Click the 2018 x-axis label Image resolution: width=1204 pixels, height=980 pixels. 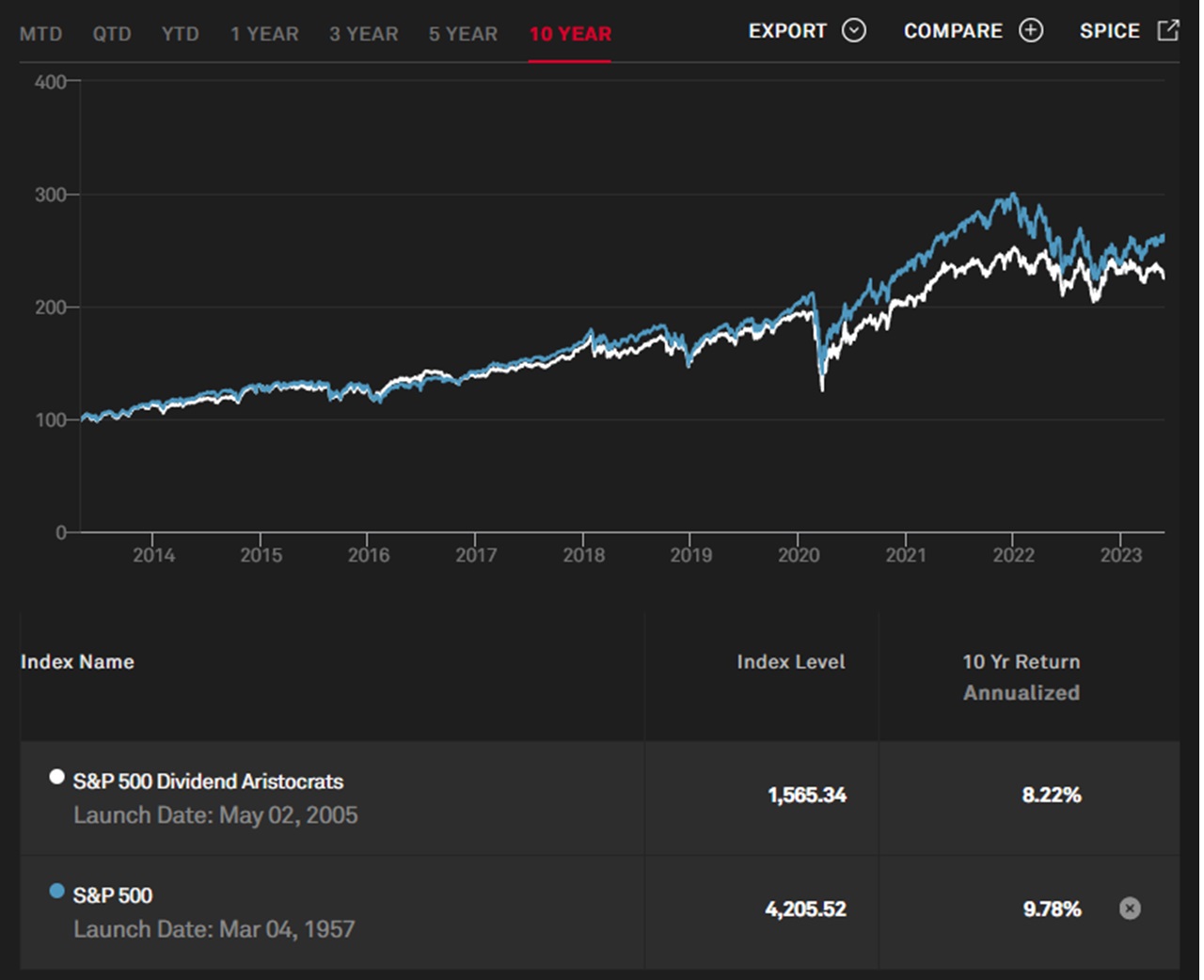tap(584, 555)
